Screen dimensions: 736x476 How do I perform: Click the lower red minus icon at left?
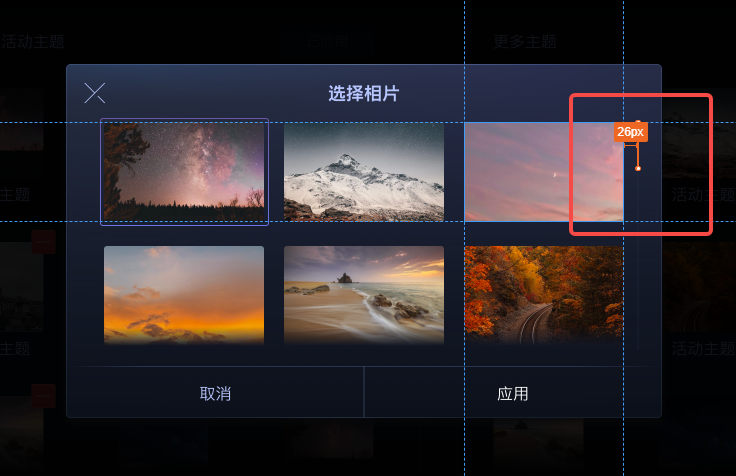tap(44, 396)
